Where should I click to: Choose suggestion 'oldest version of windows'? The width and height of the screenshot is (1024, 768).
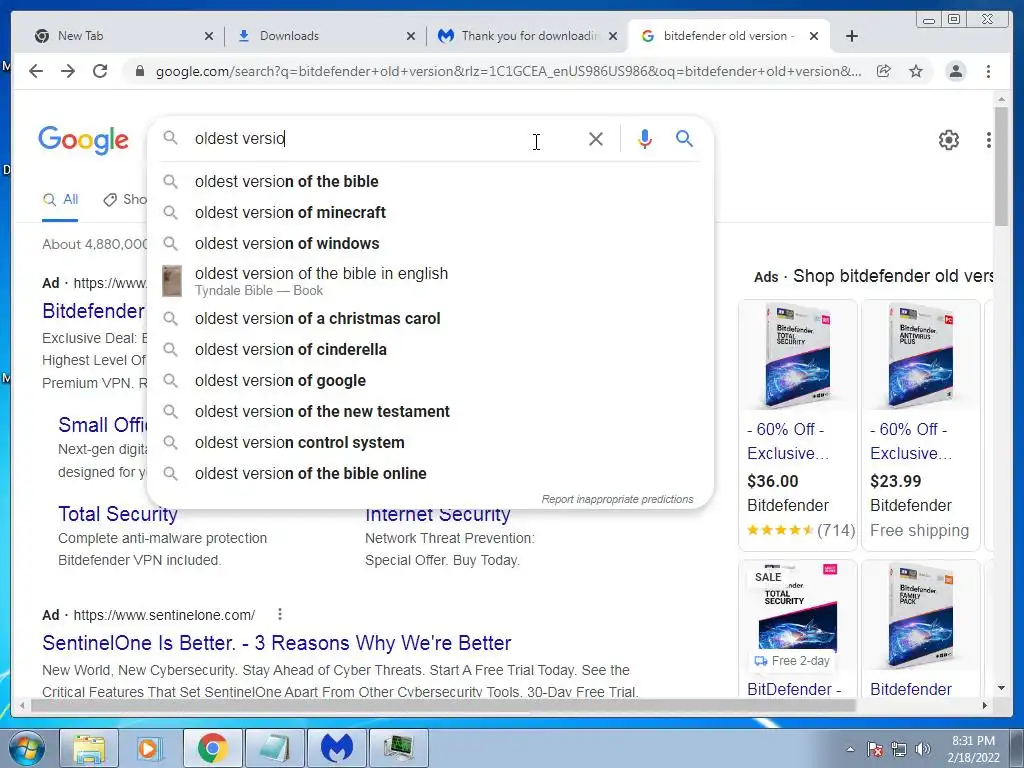pos(431,243)
